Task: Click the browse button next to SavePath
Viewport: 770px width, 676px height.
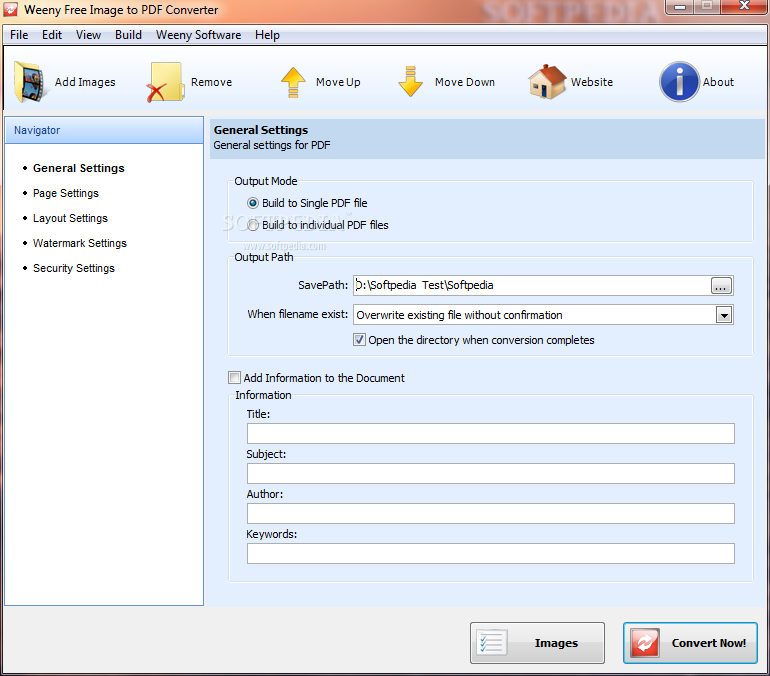Action: click(x=721, y=285)
